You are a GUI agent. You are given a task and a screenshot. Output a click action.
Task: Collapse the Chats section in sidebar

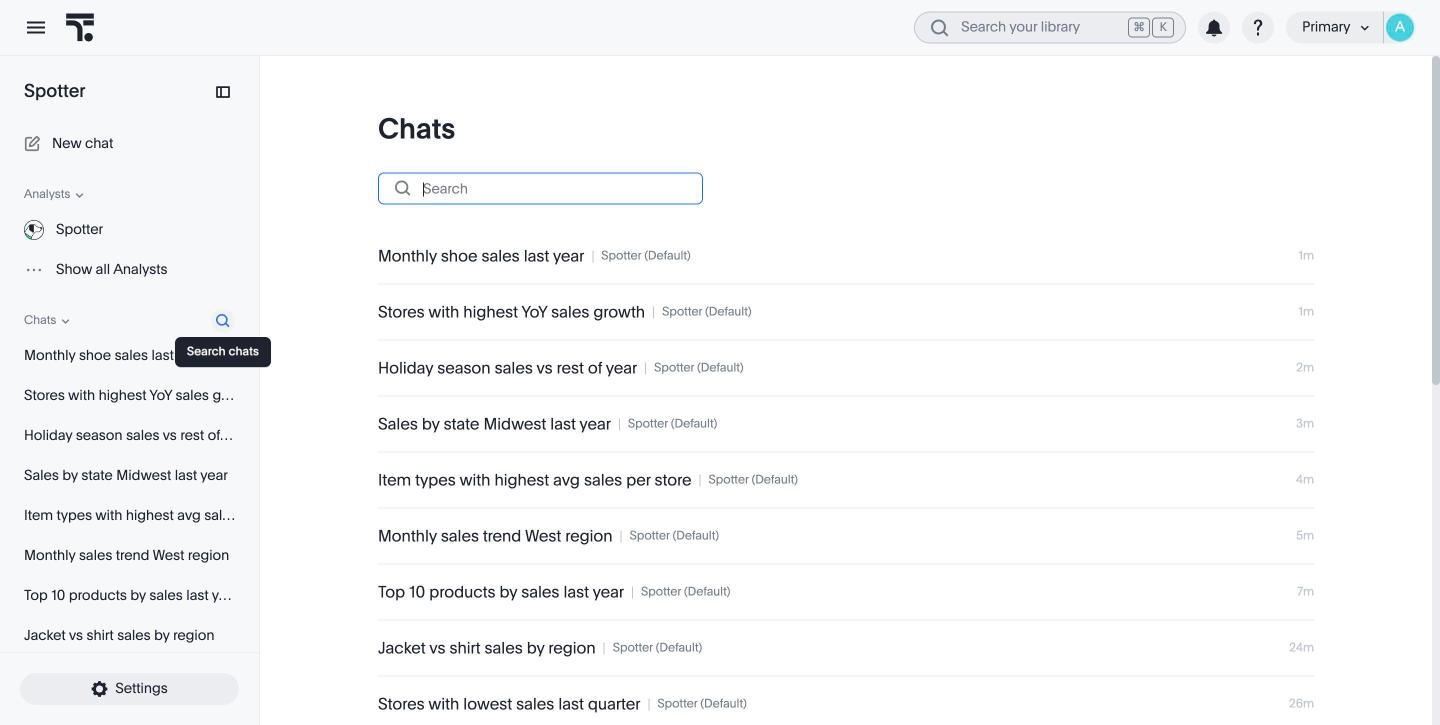(47, 321)
